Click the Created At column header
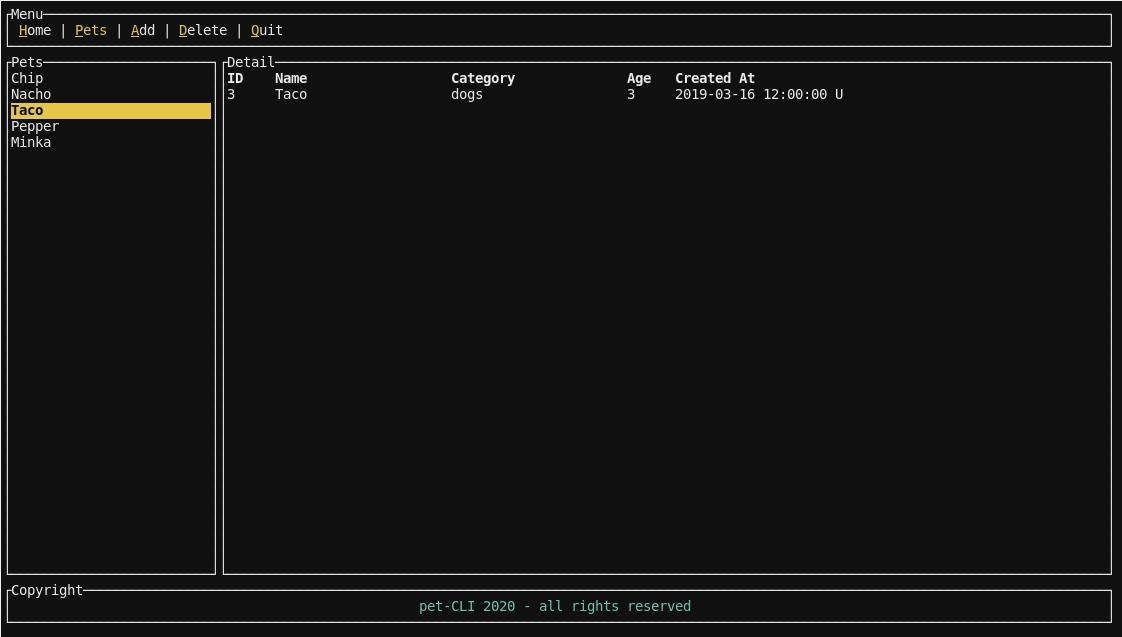This screenshot has width=1122, height=637. pos(715,78)
